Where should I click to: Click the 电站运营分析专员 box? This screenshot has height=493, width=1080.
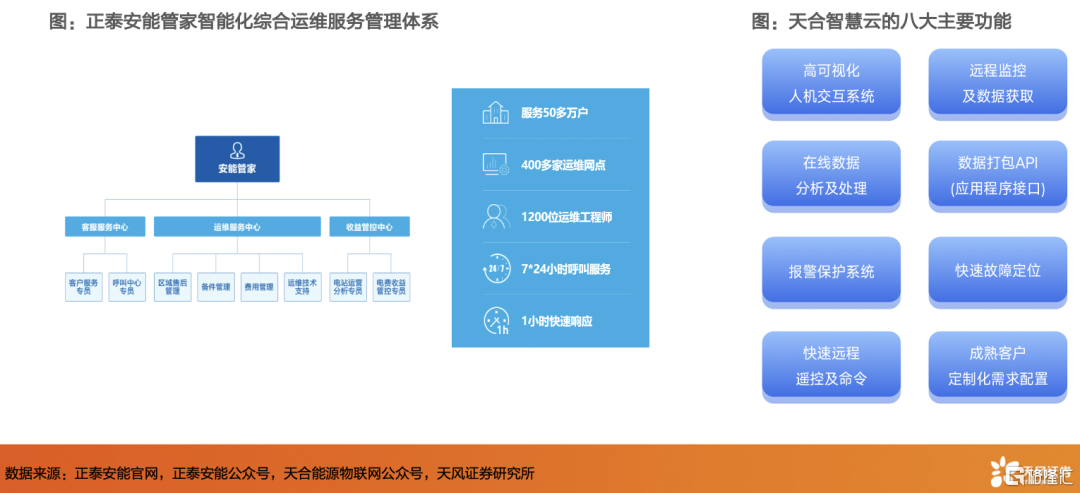[348, 287]
